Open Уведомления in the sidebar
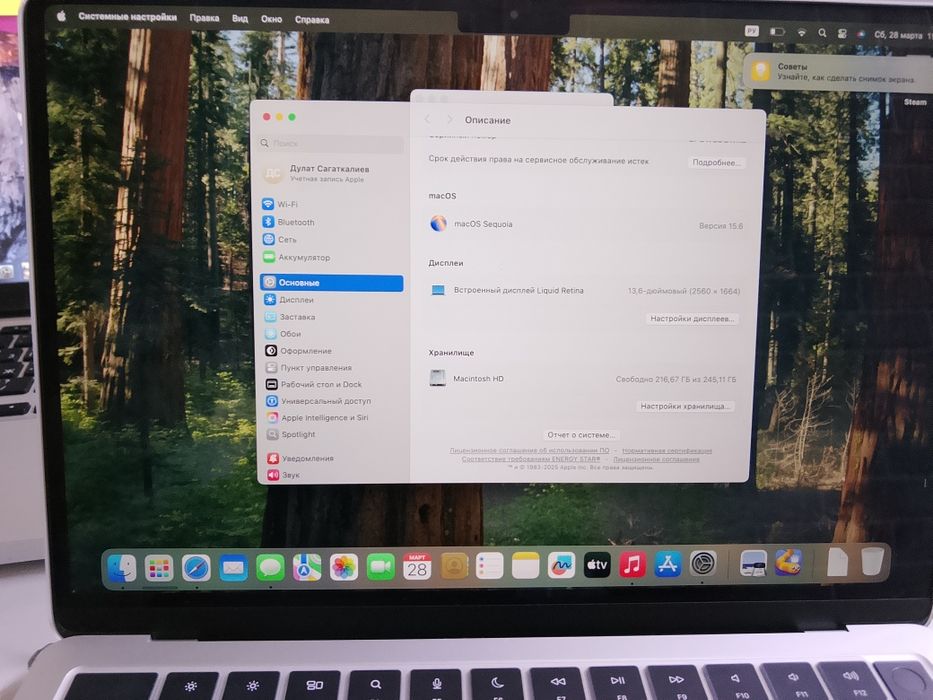 pyautogui.click(x=300, y=458)
